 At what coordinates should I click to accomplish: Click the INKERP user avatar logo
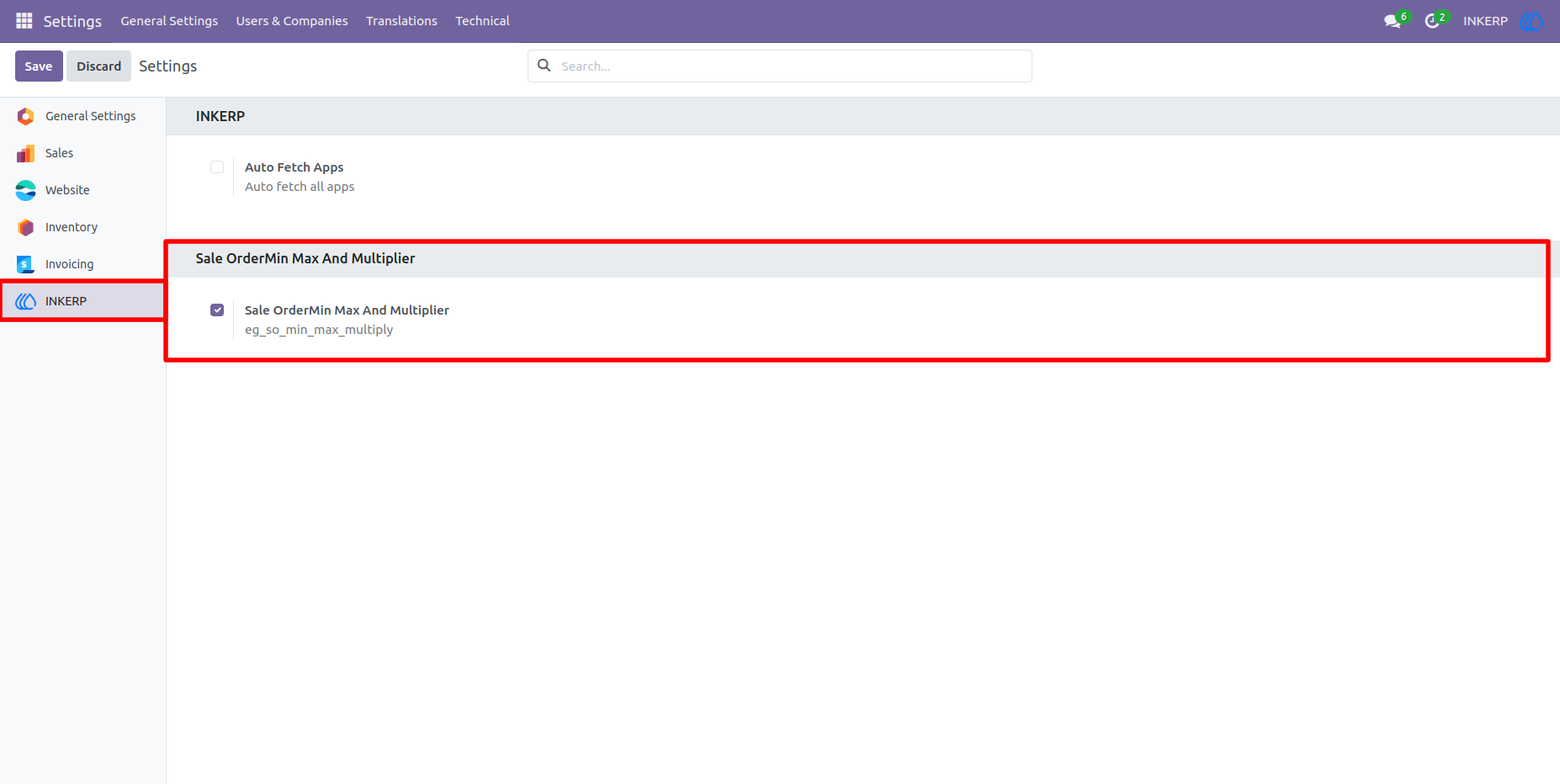1531,21
